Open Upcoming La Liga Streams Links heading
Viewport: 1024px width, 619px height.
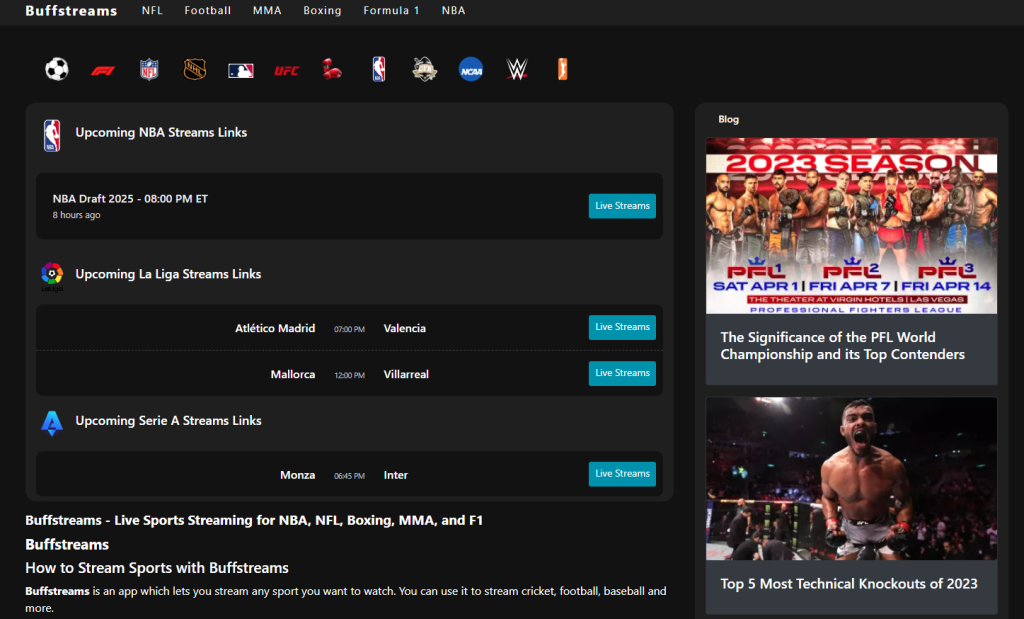[168, 274]
